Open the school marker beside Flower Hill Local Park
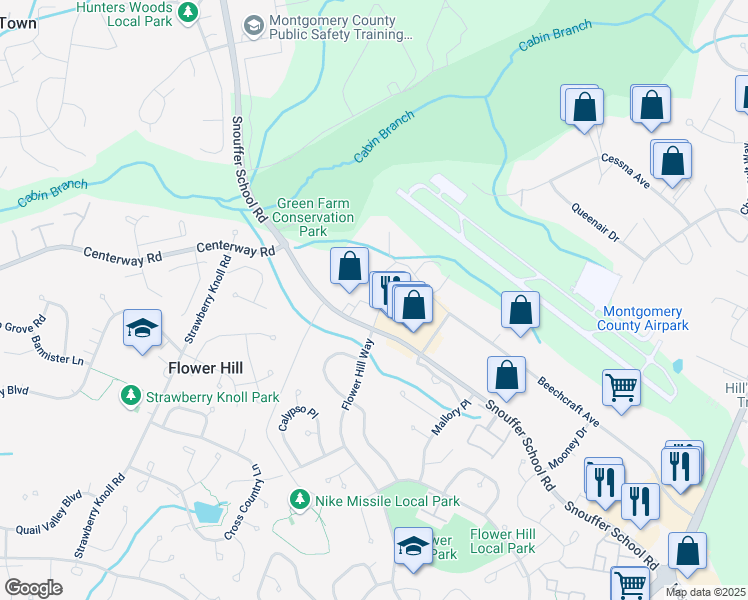 414,546
